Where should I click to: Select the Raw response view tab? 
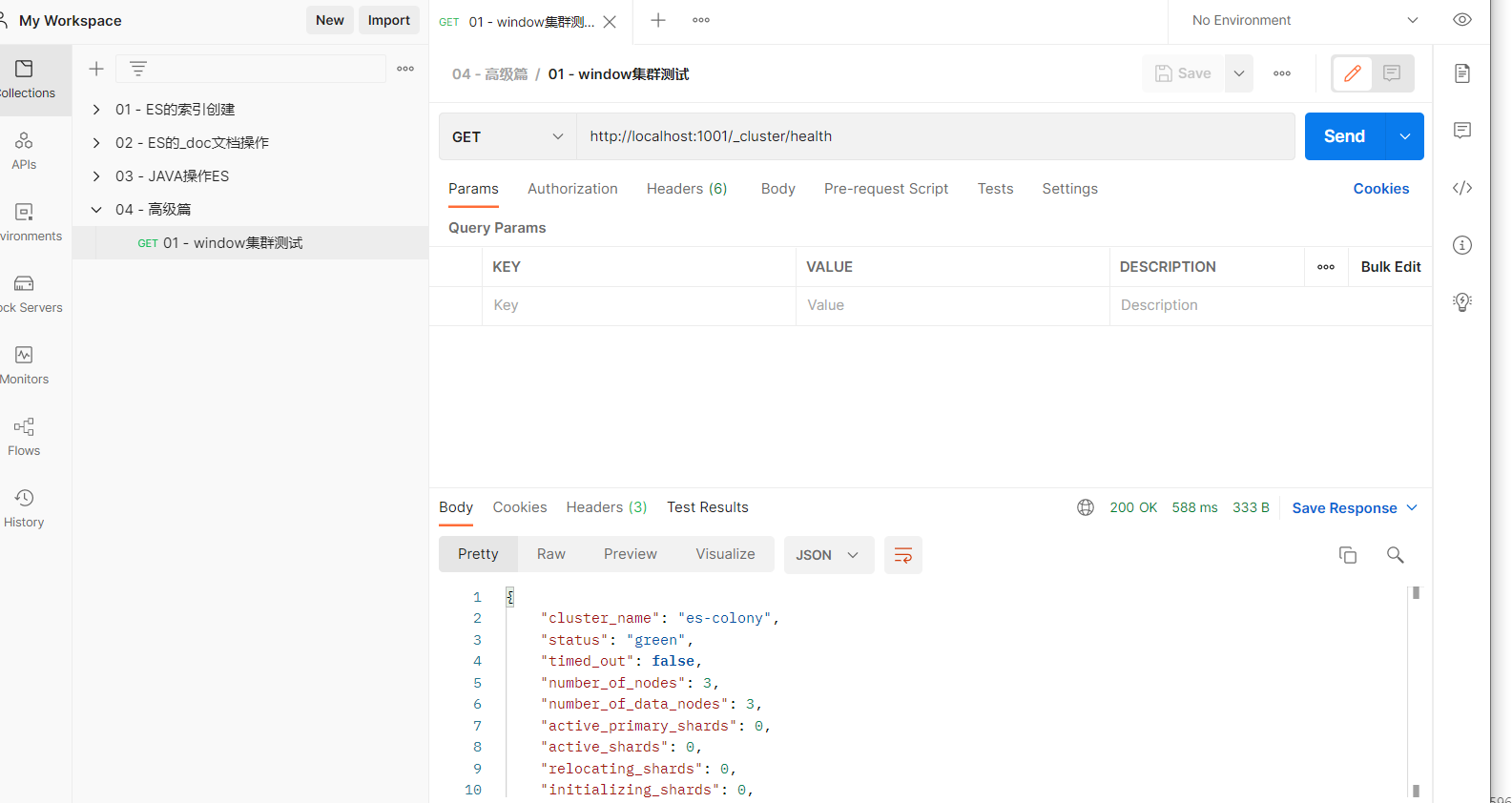[x=550, y=554]
